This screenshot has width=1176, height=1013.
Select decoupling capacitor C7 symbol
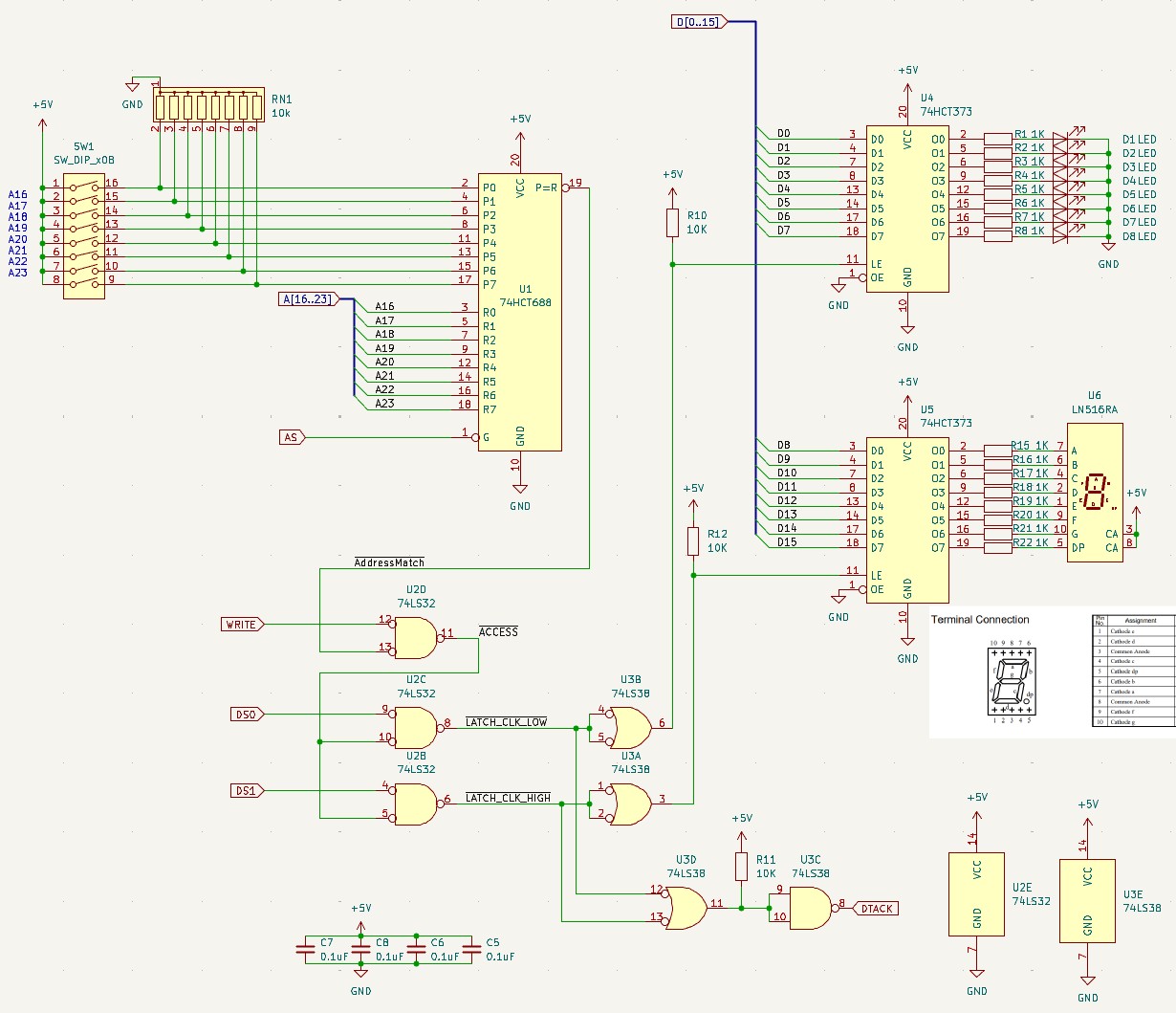tap(304, 949)
